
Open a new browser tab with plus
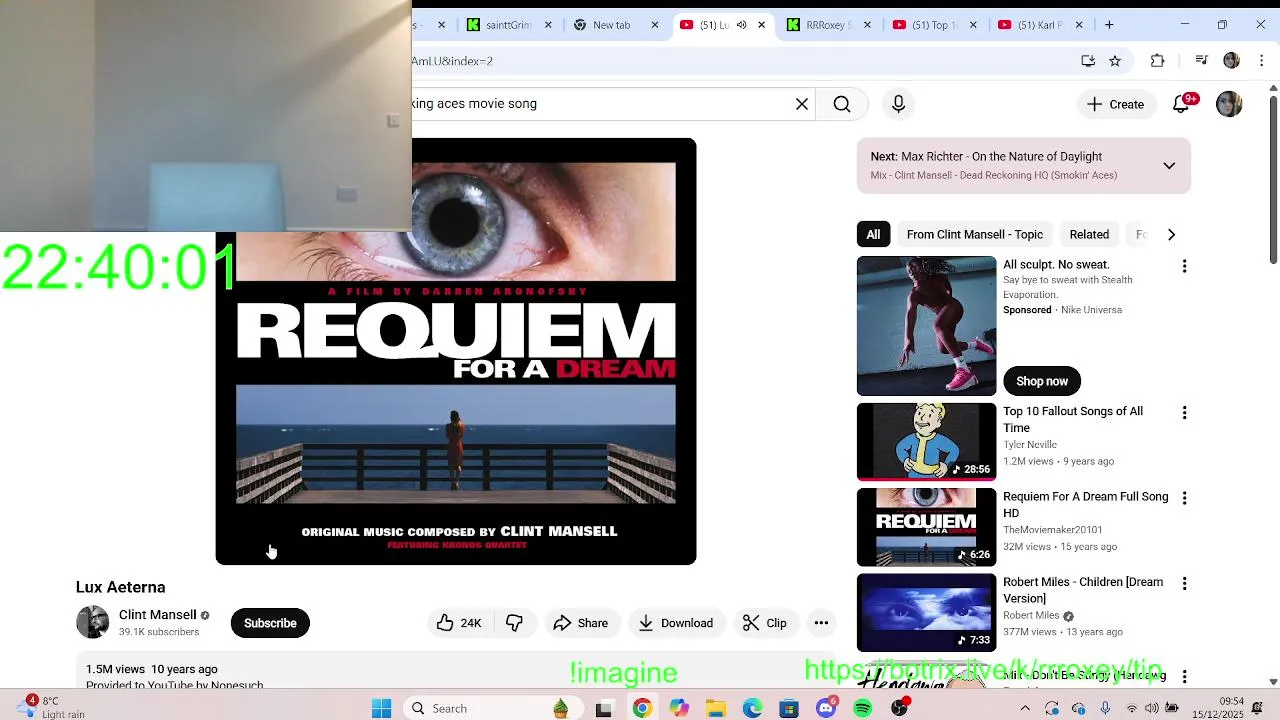1109,25
